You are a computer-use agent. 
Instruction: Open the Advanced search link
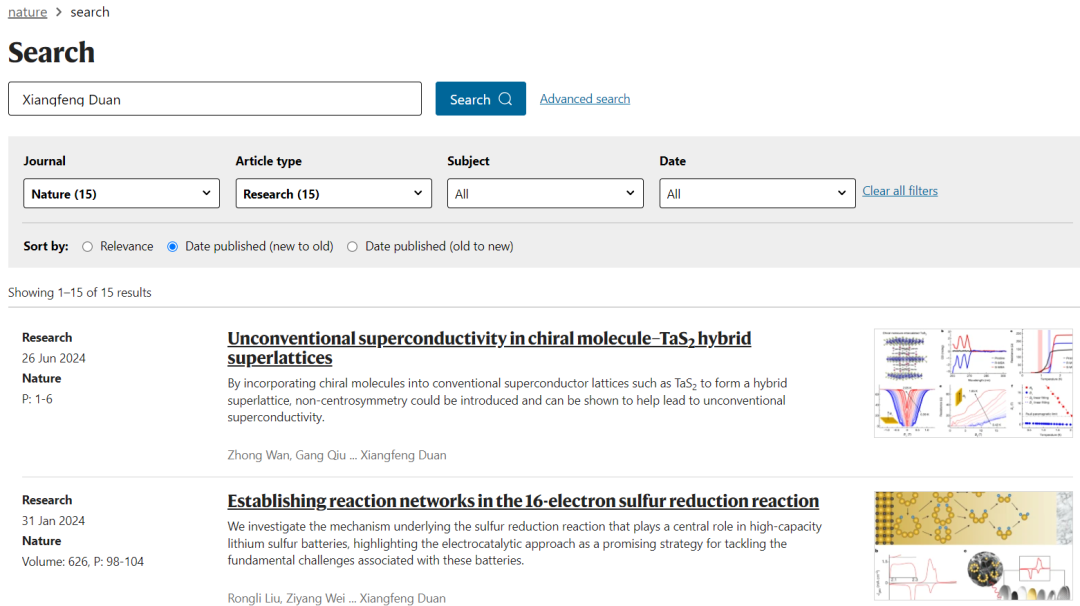(585, 98)
